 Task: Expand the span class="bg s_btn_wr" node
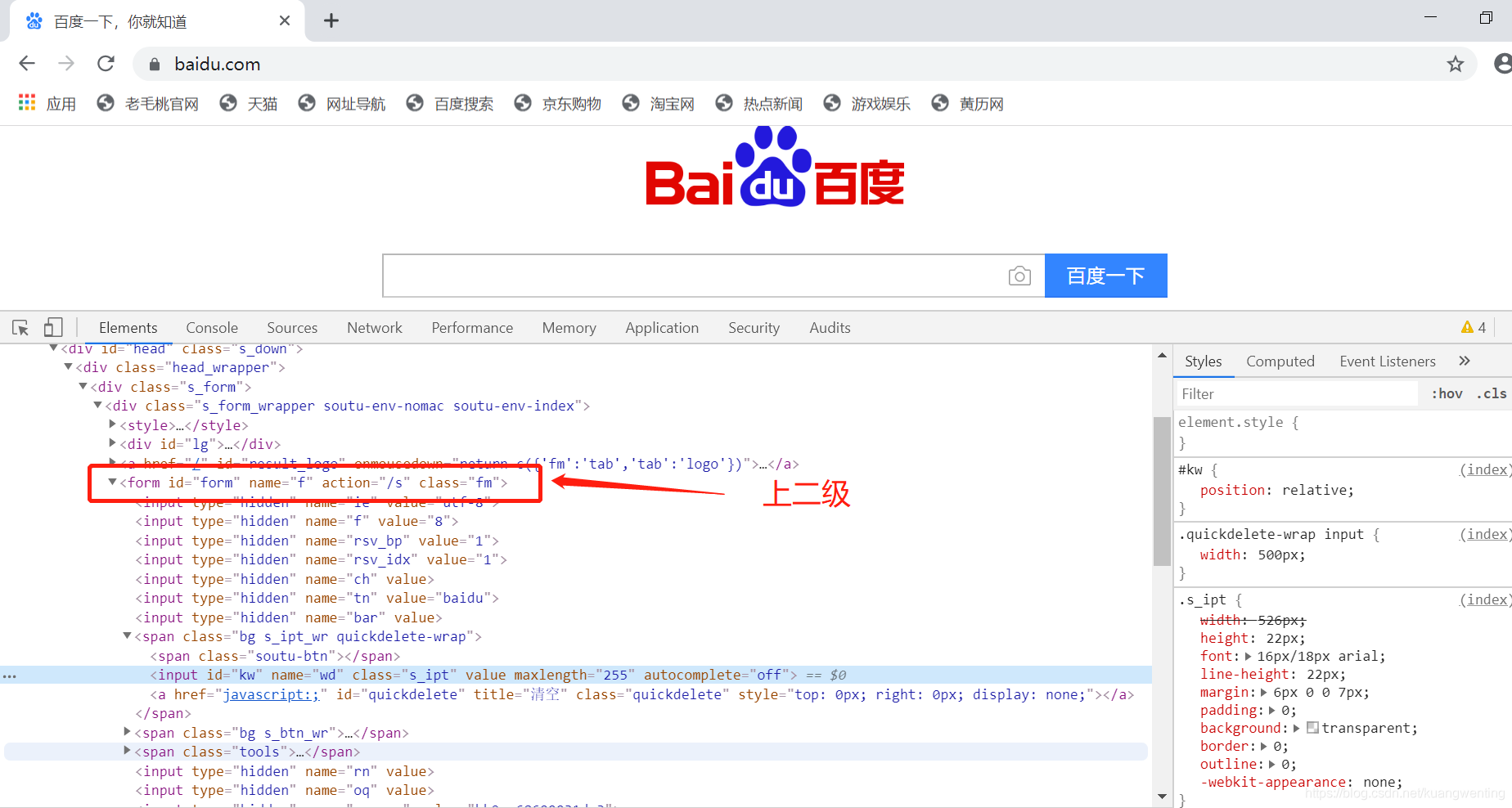pyautogui.click(x=127, y=732)
